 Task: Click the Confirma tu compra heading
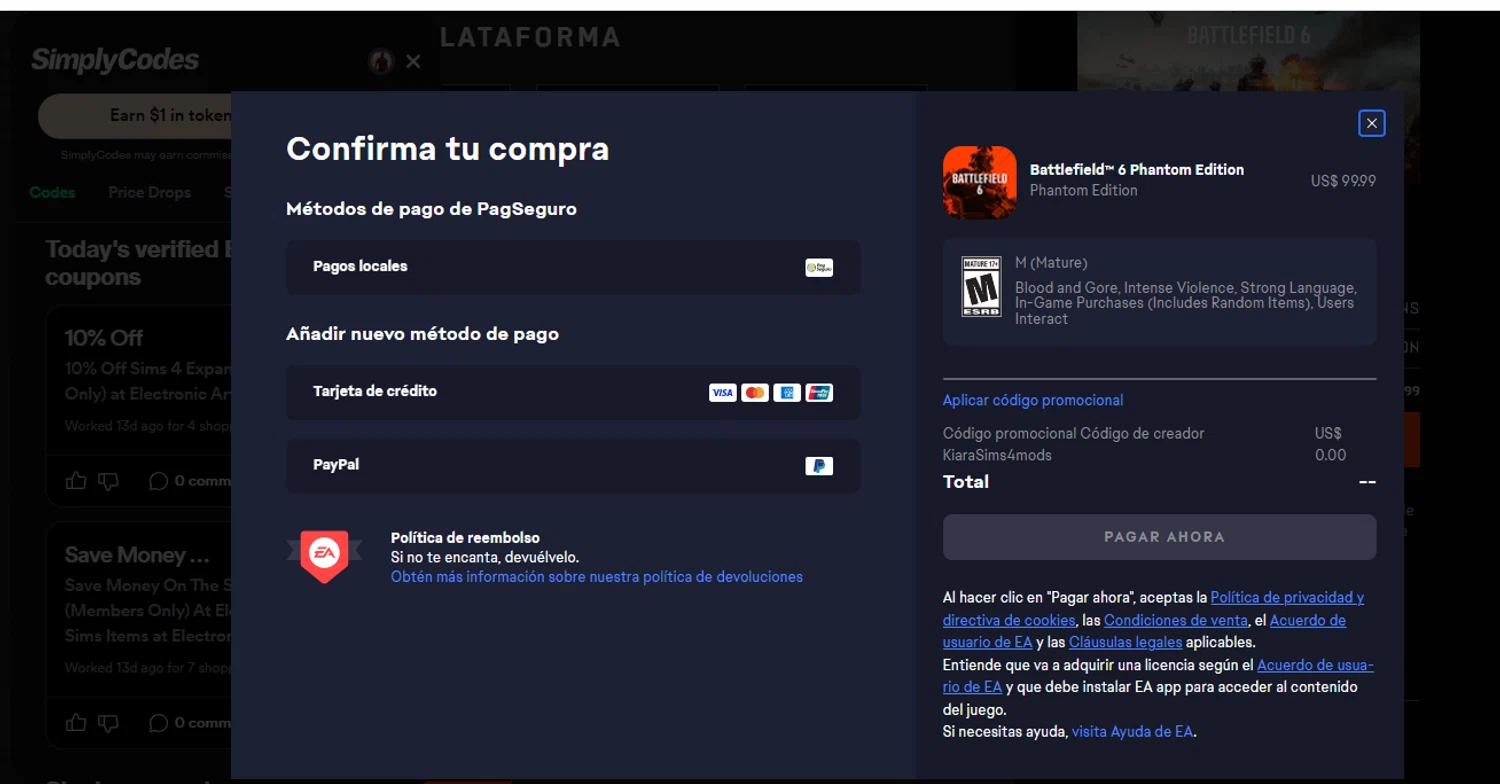pos(447,148)
